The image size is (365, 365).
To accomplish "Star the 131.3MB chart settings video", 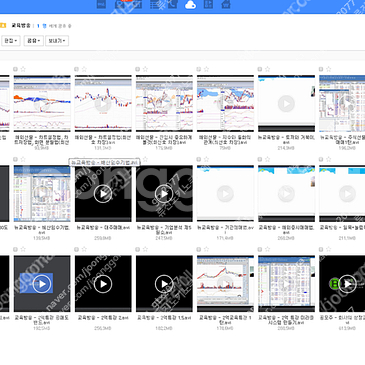I will (x=84, y=69).
